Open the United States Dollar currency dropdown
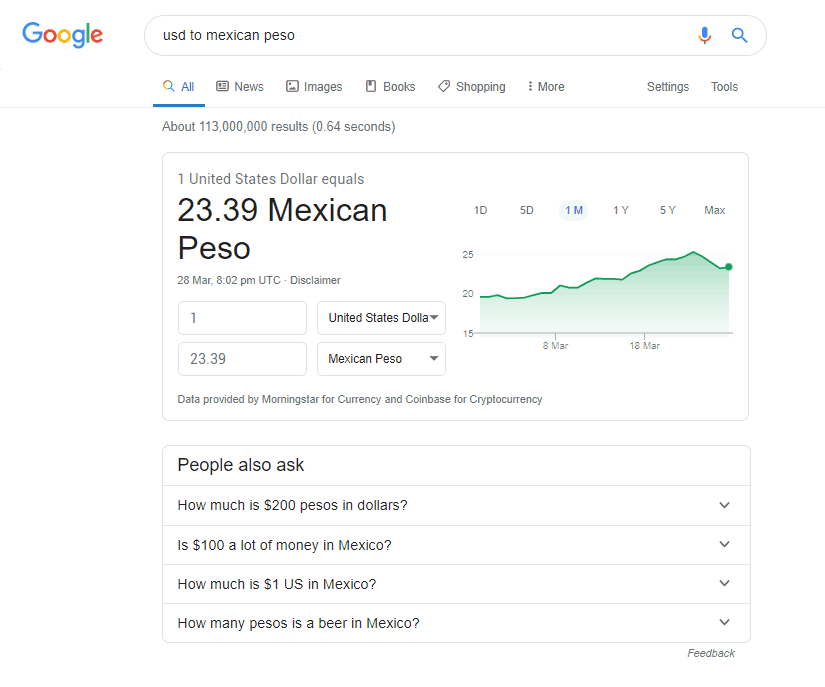The height and width of the screenshot is (687, 825). (x=382, y=318)
